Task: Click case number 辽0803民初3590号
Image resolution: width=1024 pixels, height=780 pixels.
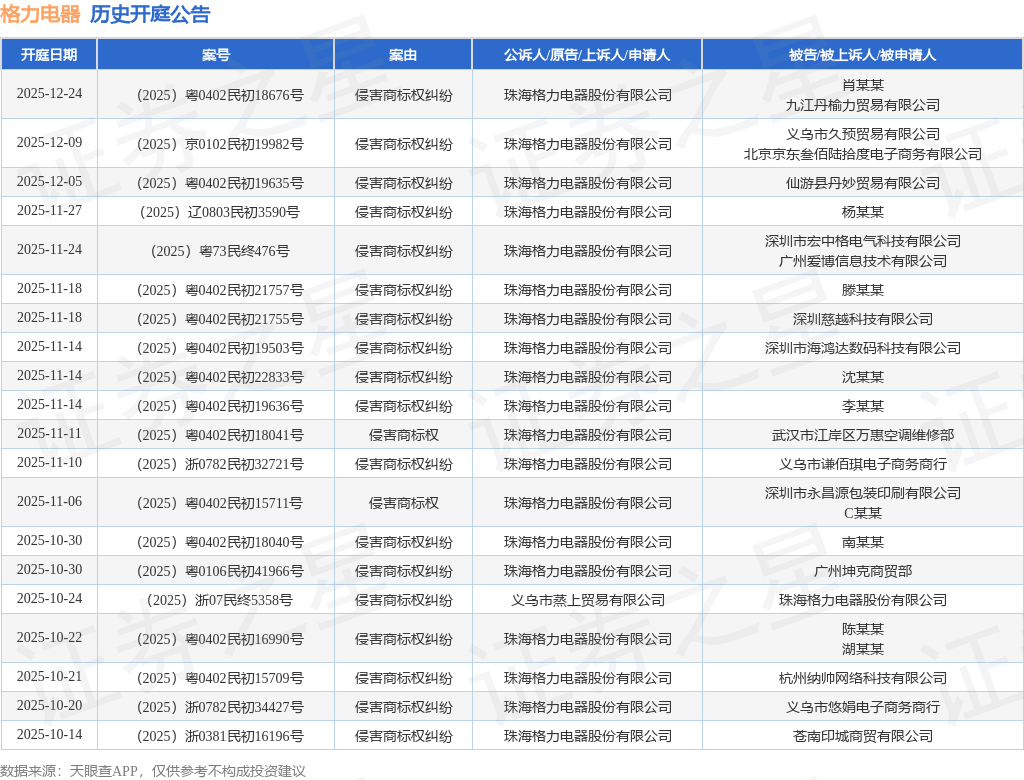Action: pos(220,212)
